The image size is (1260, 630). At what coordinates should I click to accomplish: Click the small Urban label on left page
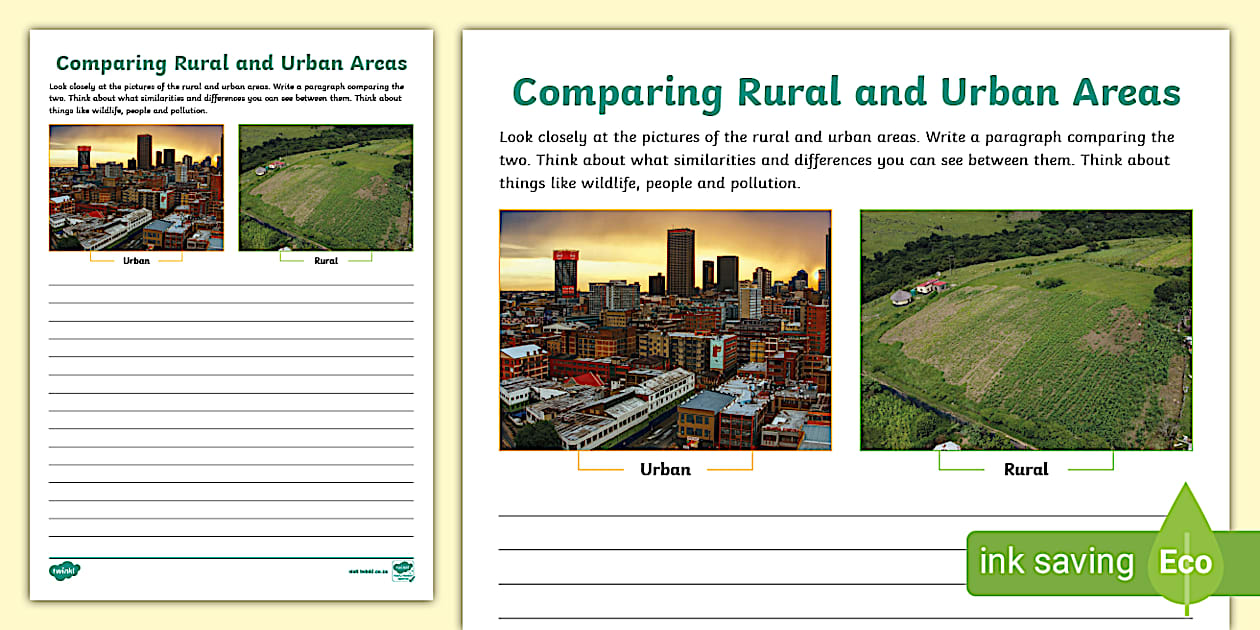click(x=136, y=261)
